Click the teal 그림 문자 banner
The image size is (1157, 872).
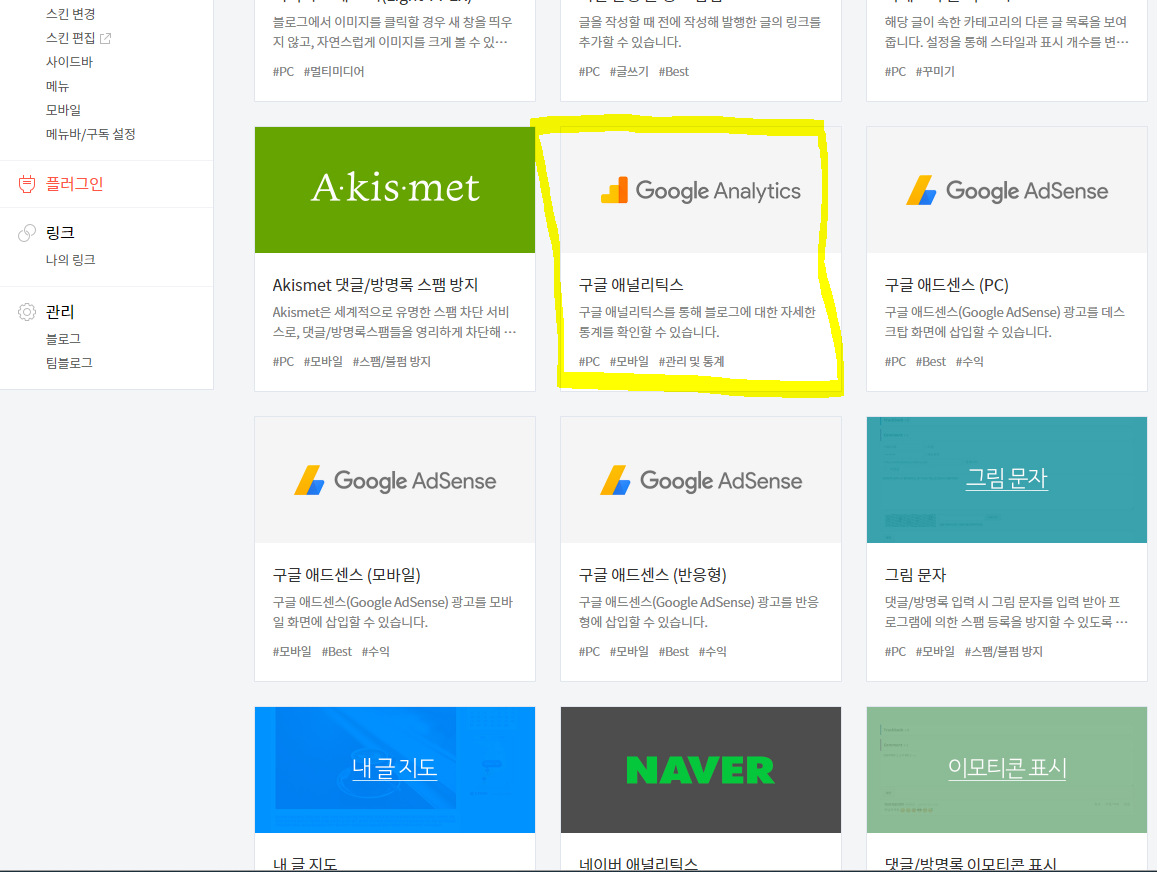click(1006, 480)
